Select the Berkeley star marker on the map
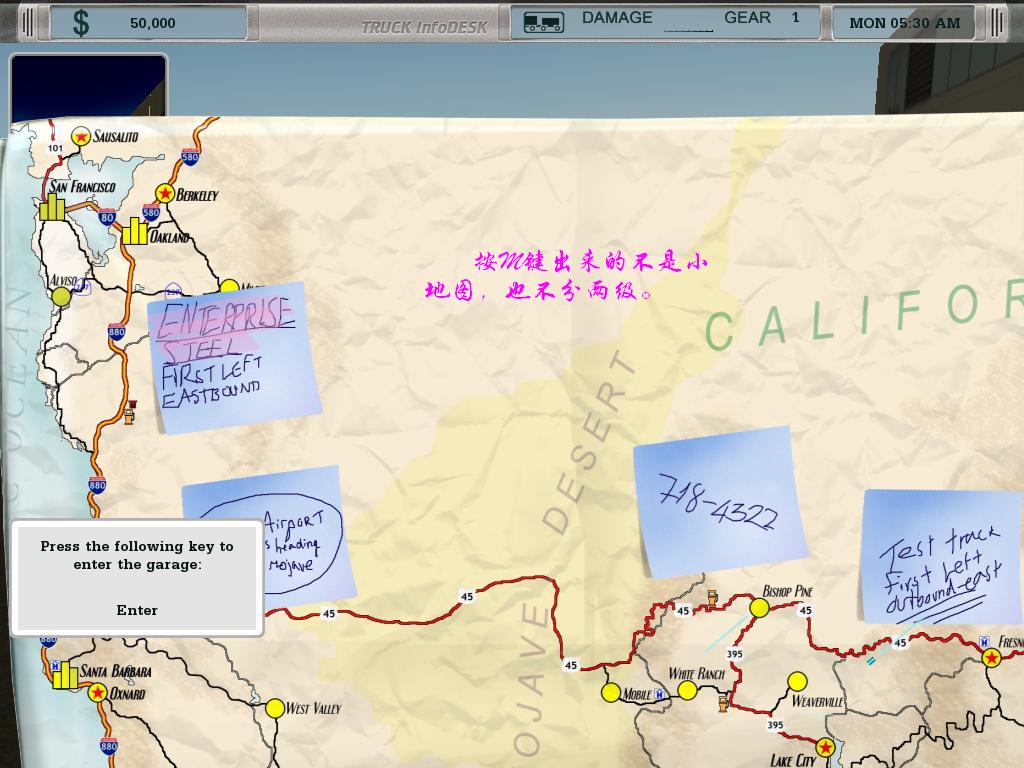This screenshot has height=768, width=1024. 165,194
